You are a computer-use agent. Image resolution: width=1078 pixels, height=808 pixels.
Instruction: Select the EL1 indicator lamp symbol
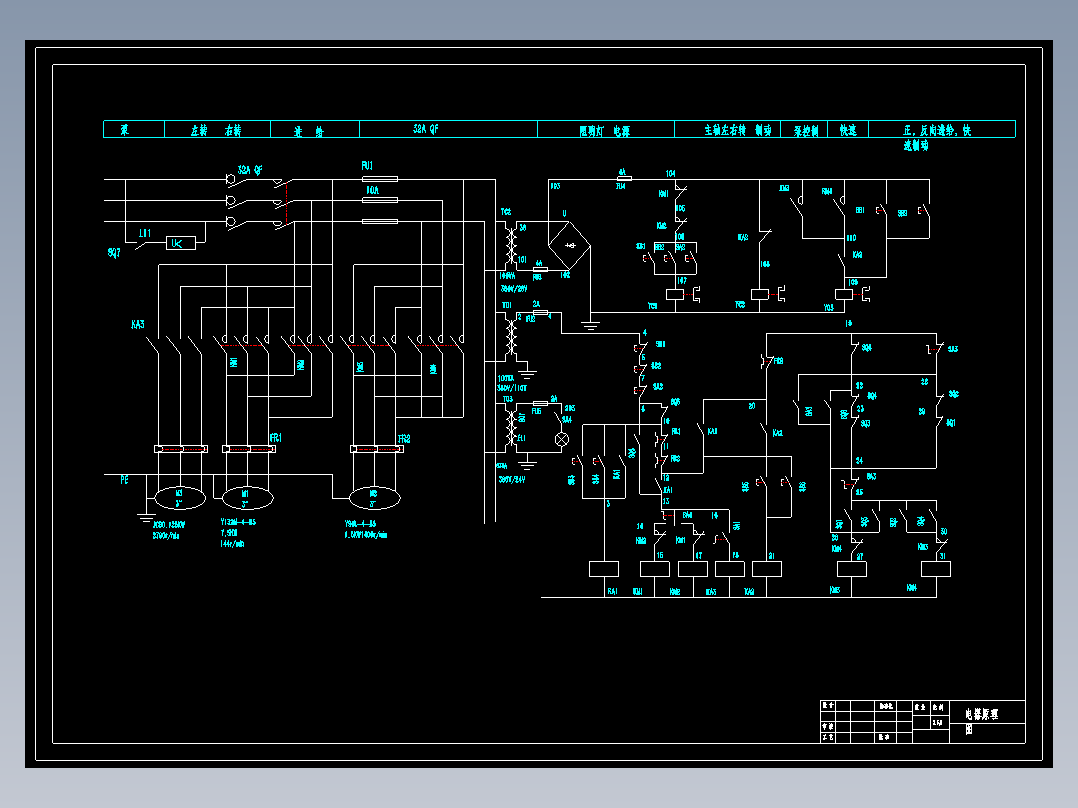tap(562, 440)
